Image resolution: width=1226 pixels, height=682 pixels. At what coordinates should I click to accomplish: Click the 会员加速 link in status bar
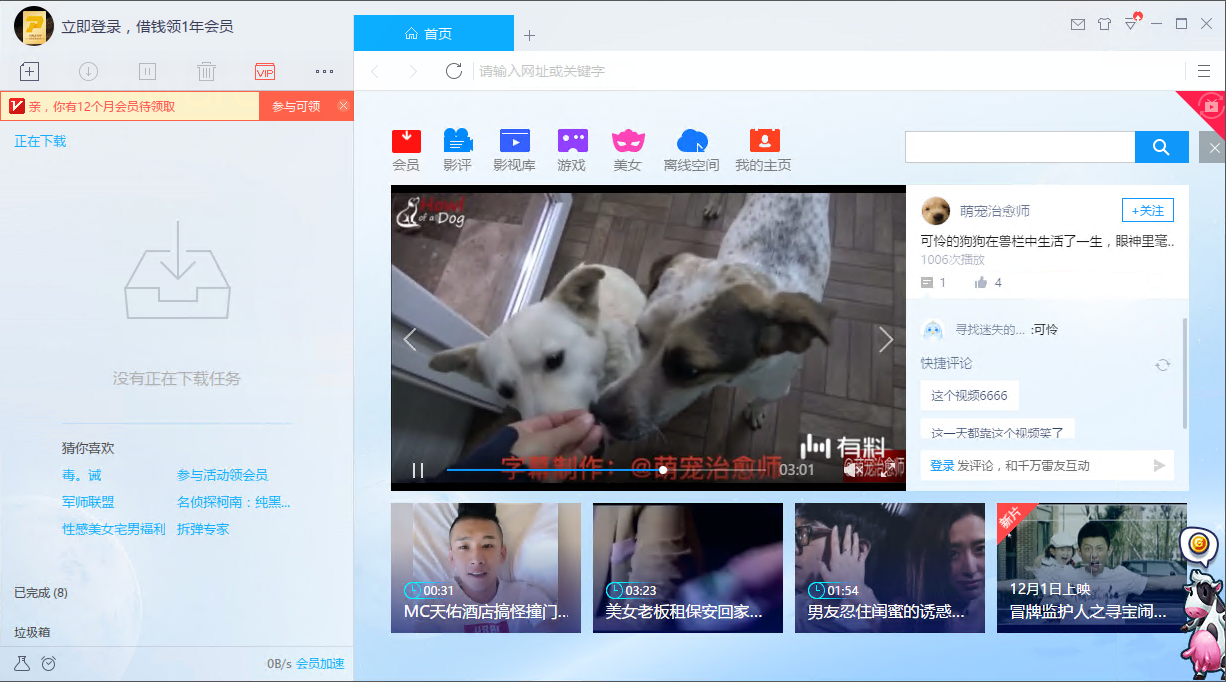[x=320, y=664]
